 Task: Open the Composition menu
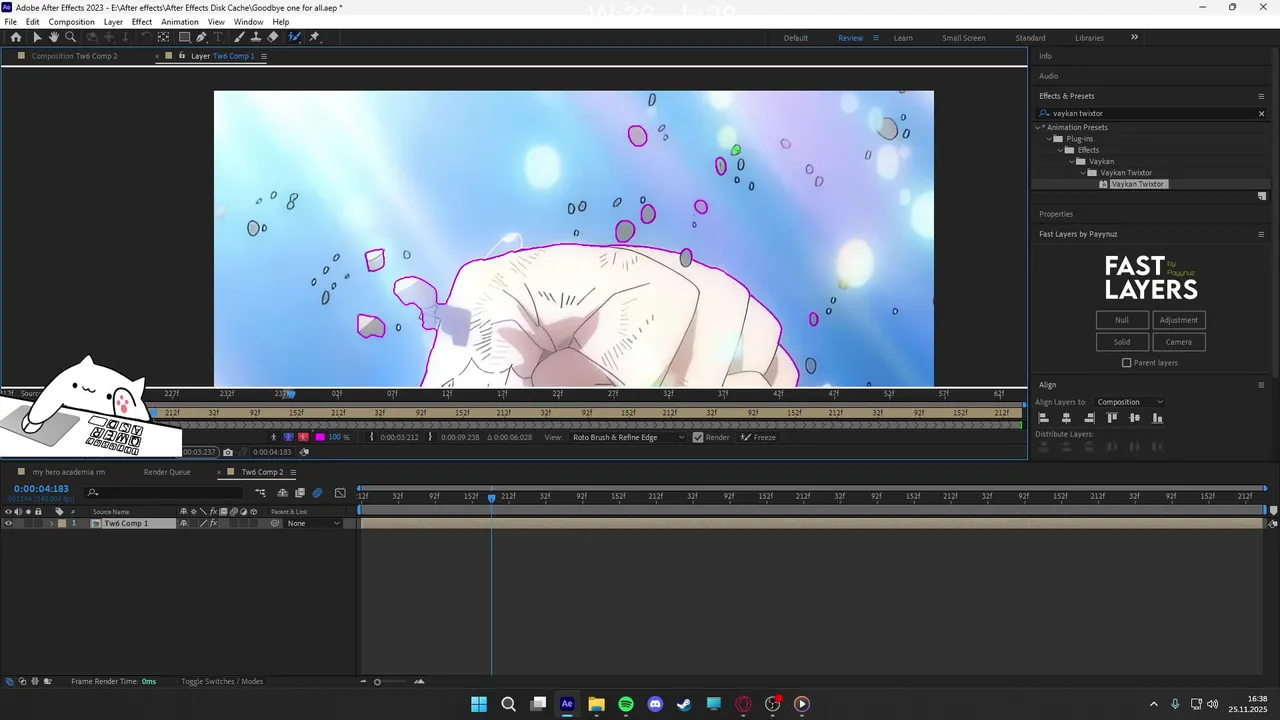tap(71, 21)
